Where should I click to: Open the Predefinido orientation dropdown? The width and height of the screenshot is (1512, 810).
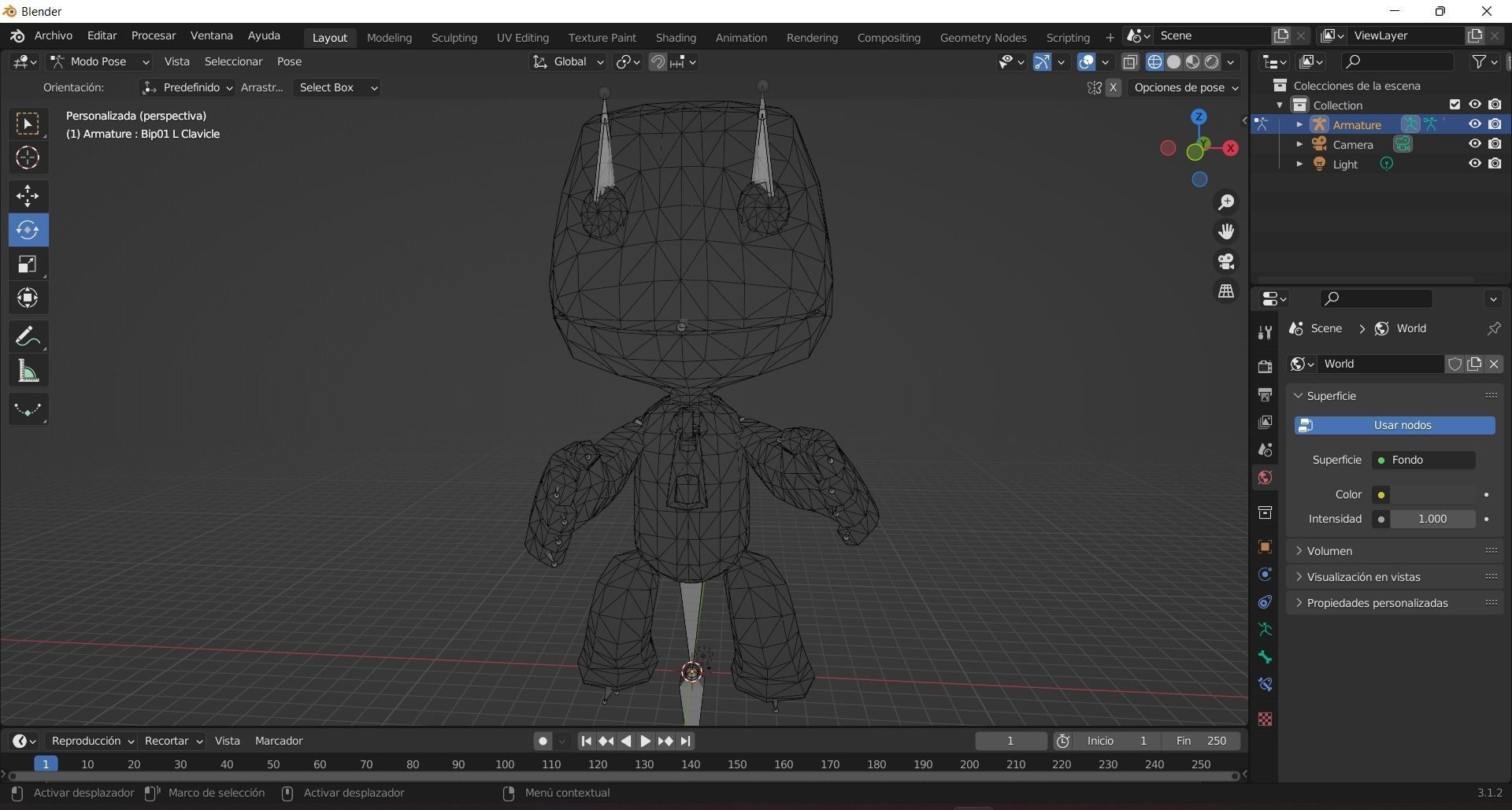tap(187, 87)
